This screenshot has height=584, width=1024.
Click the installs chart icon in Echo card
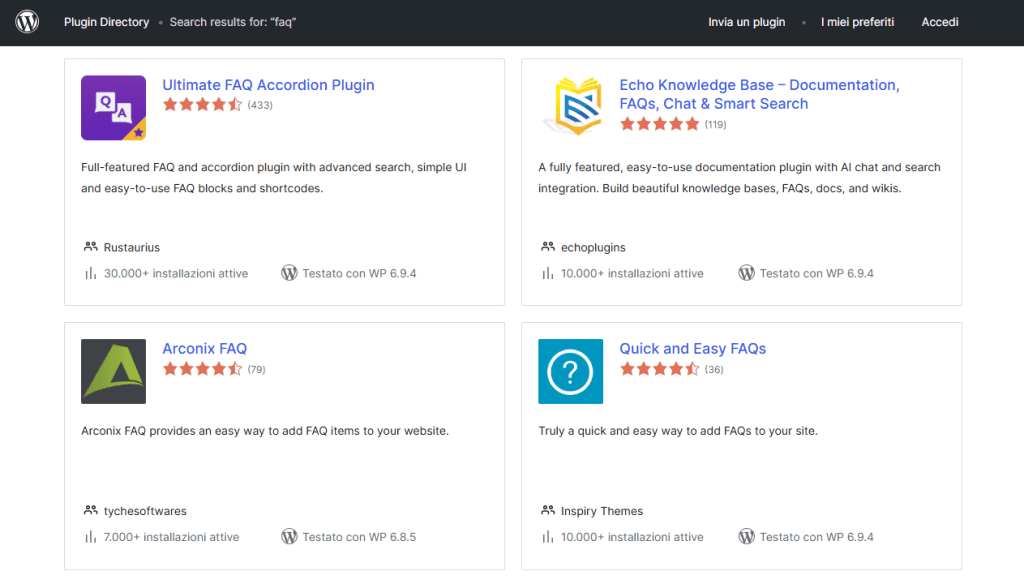click(547, 273)
